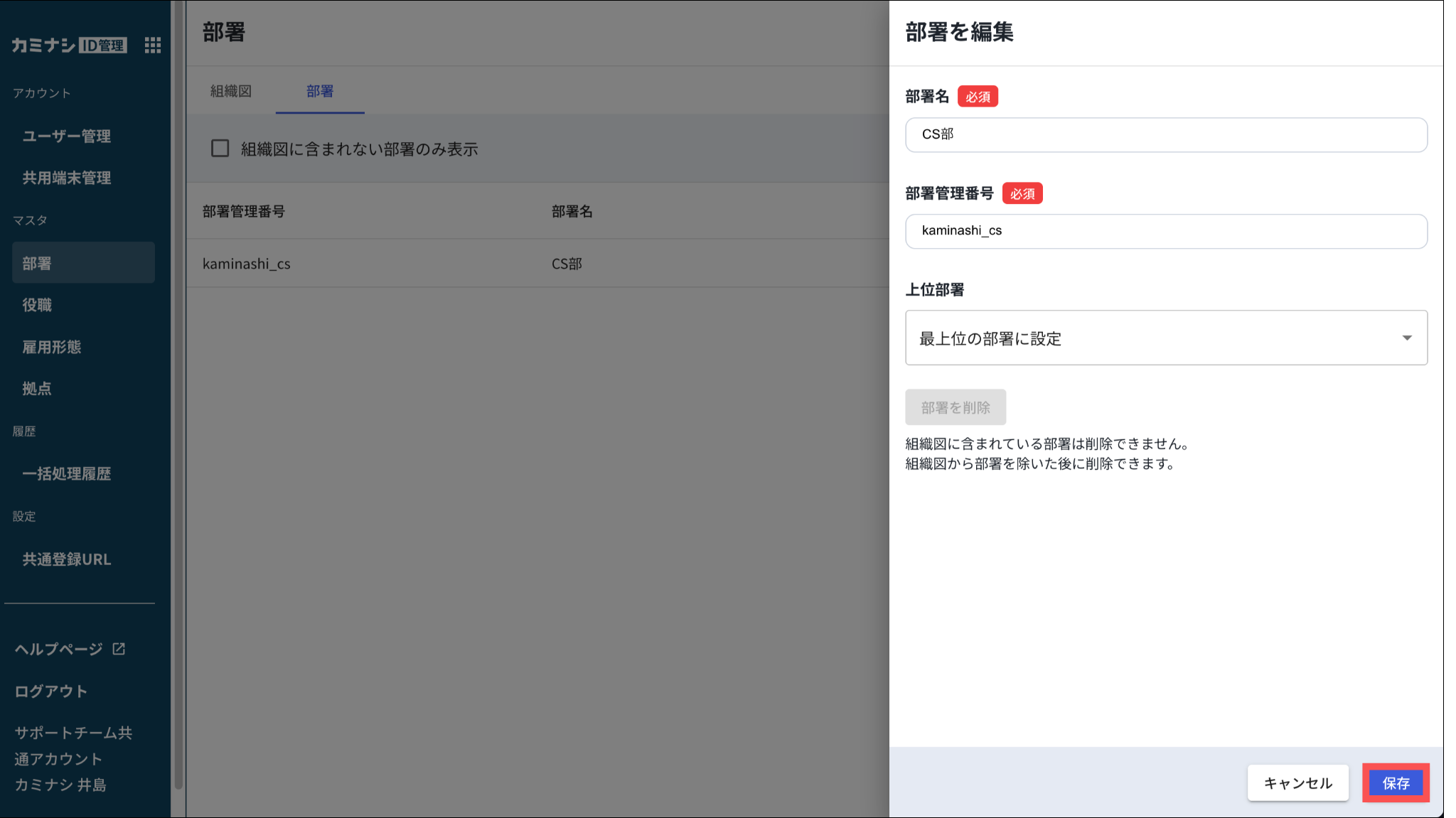
Task: Toggle 組織図に含まれない部署のみ表示 checkbox
Action: pos(220,149)
